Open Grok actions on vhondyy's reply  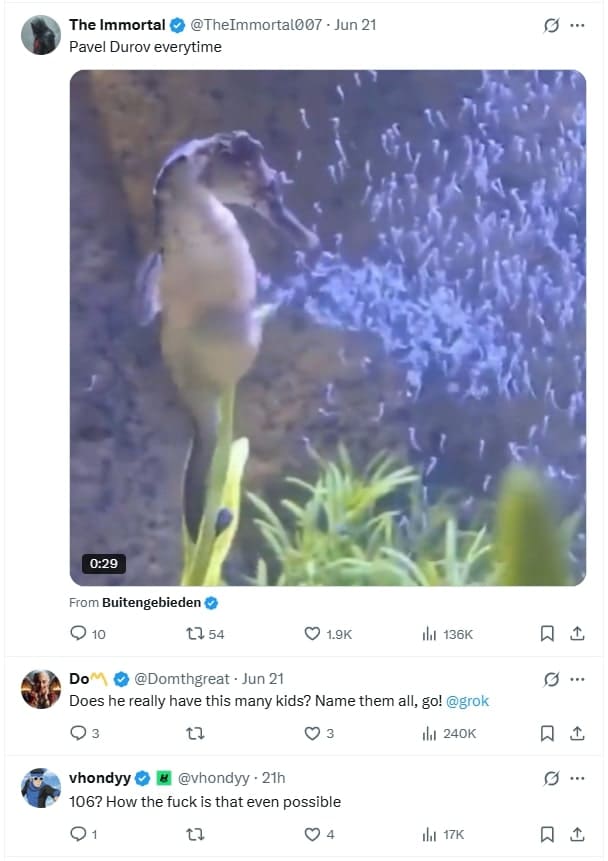pos(551,778)
